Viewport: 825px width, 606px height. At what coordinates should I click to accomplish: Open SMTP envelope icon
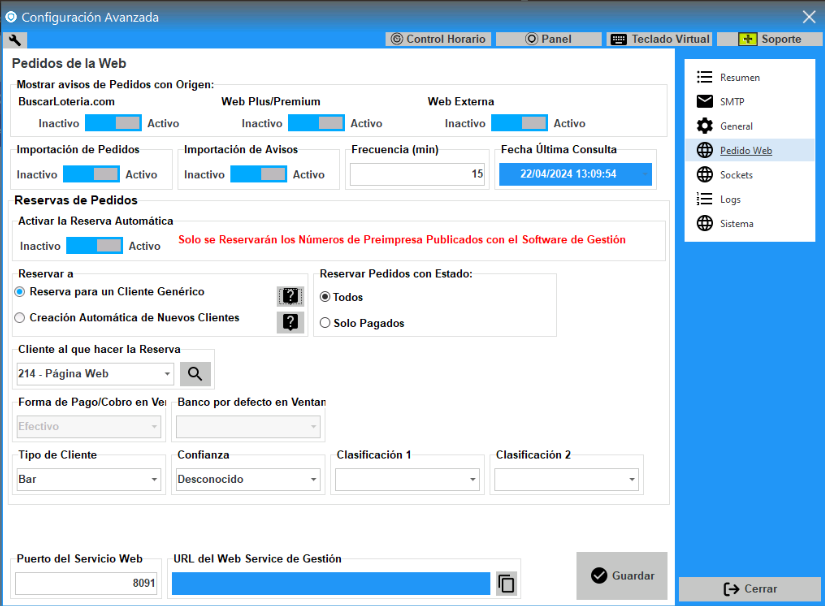tap(705, 102)
